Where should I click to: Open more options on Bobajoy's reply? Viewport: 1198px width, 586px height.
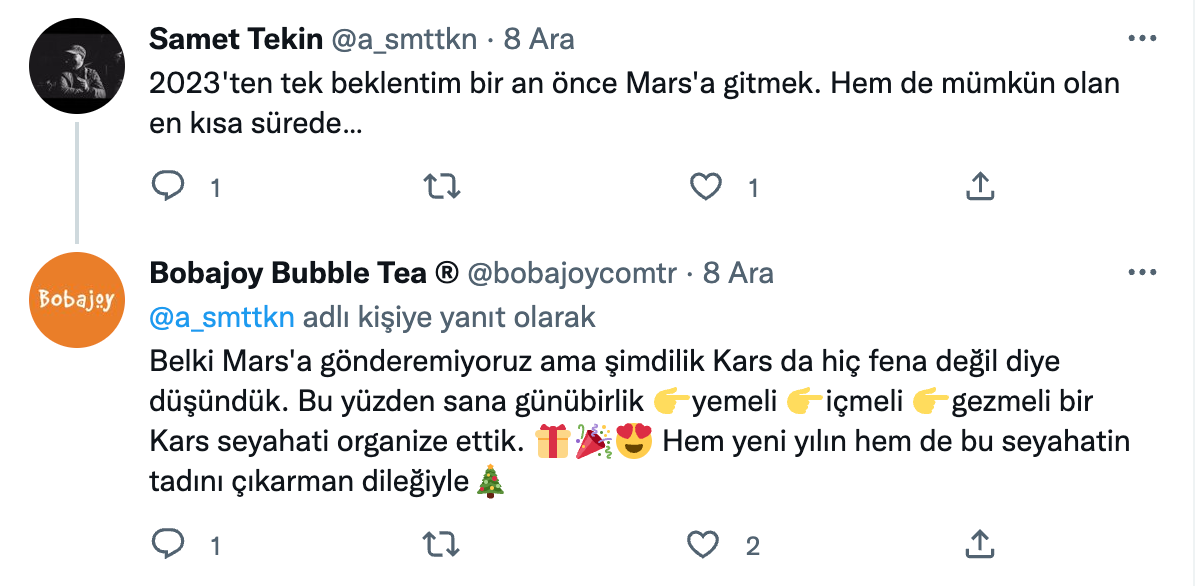[1142, 273]
